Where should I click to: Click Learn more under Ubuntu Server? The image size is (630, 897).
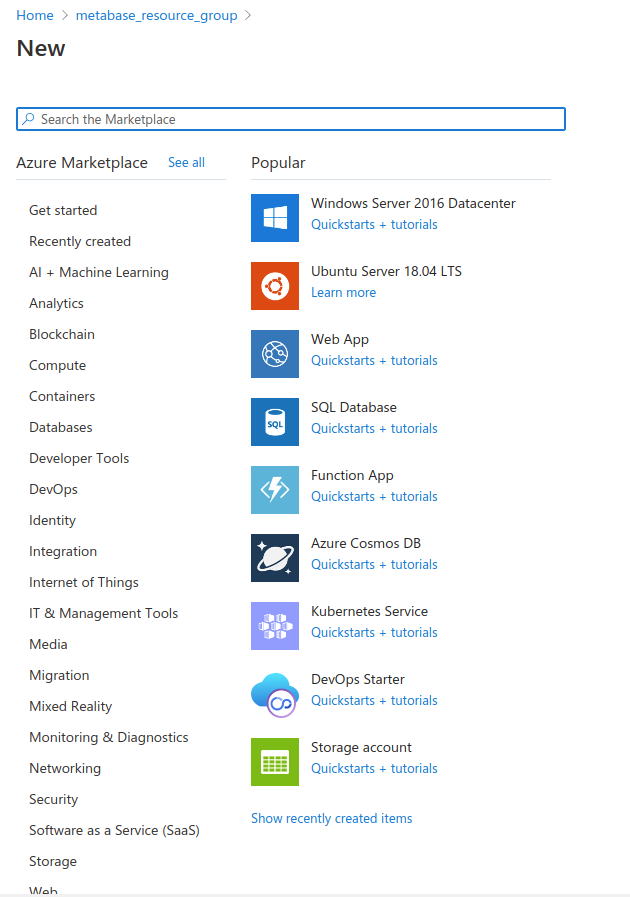click(343, 292)
